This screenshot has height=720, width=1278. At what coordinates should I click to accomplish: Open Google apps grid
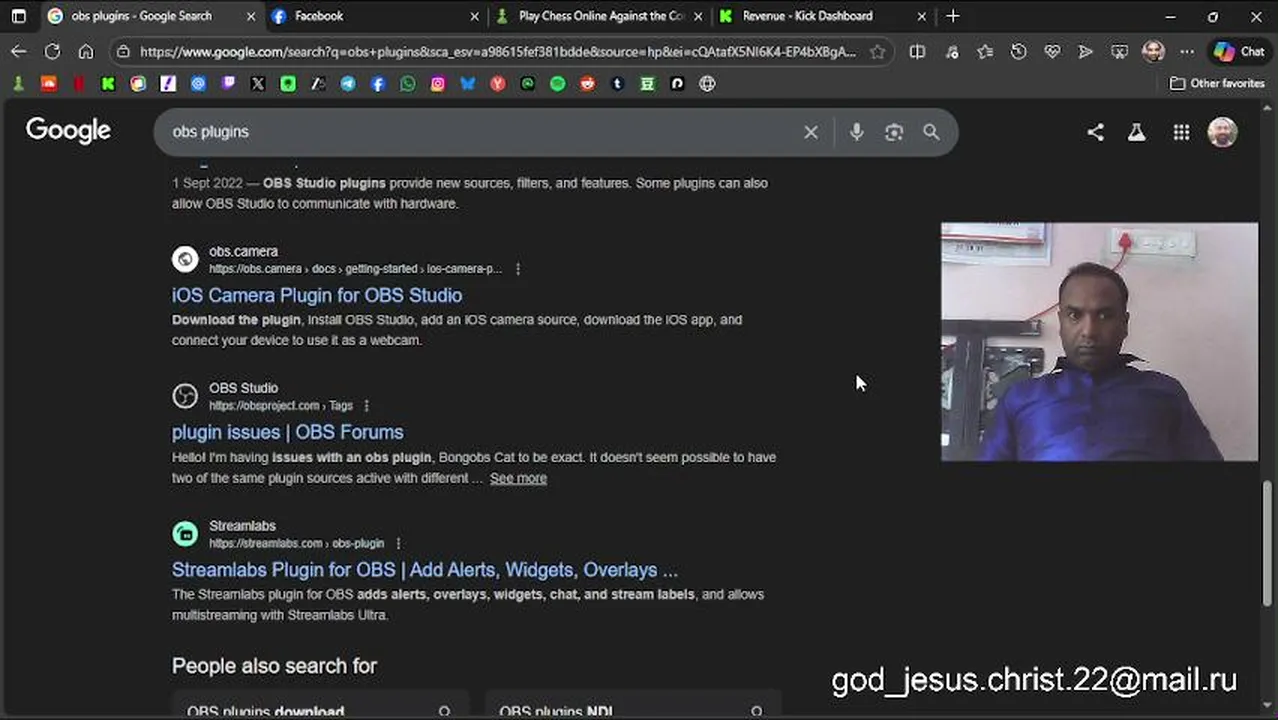coord(1181,132)
